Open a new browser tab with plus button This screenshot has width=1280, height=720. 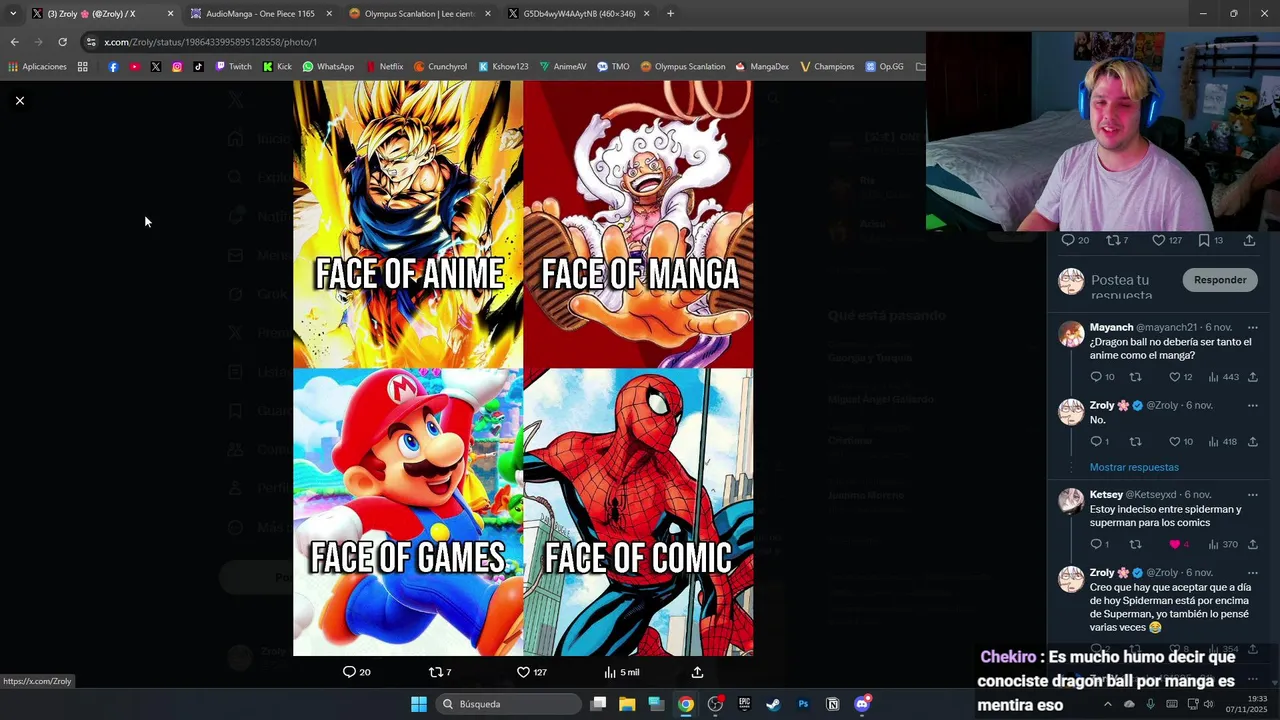670,14
